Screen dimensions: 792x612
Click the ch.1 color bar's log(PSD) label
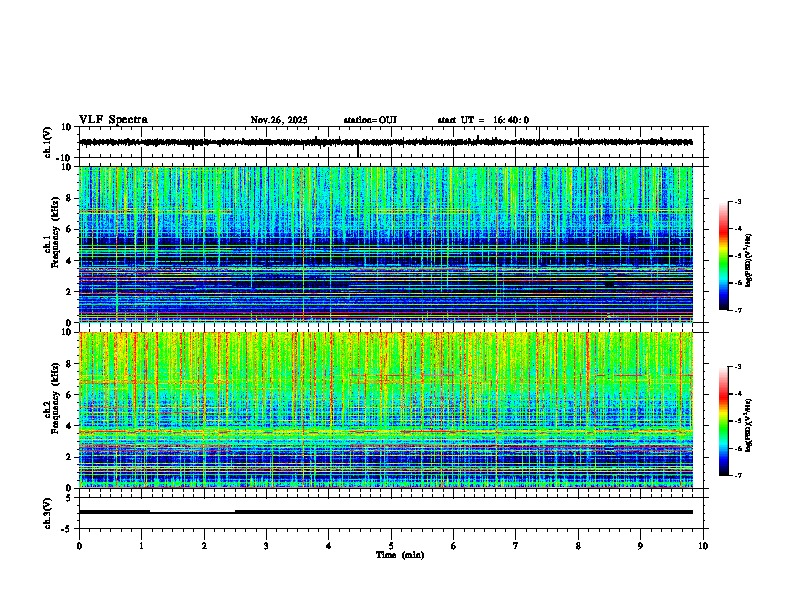click(x=749, y=260)
